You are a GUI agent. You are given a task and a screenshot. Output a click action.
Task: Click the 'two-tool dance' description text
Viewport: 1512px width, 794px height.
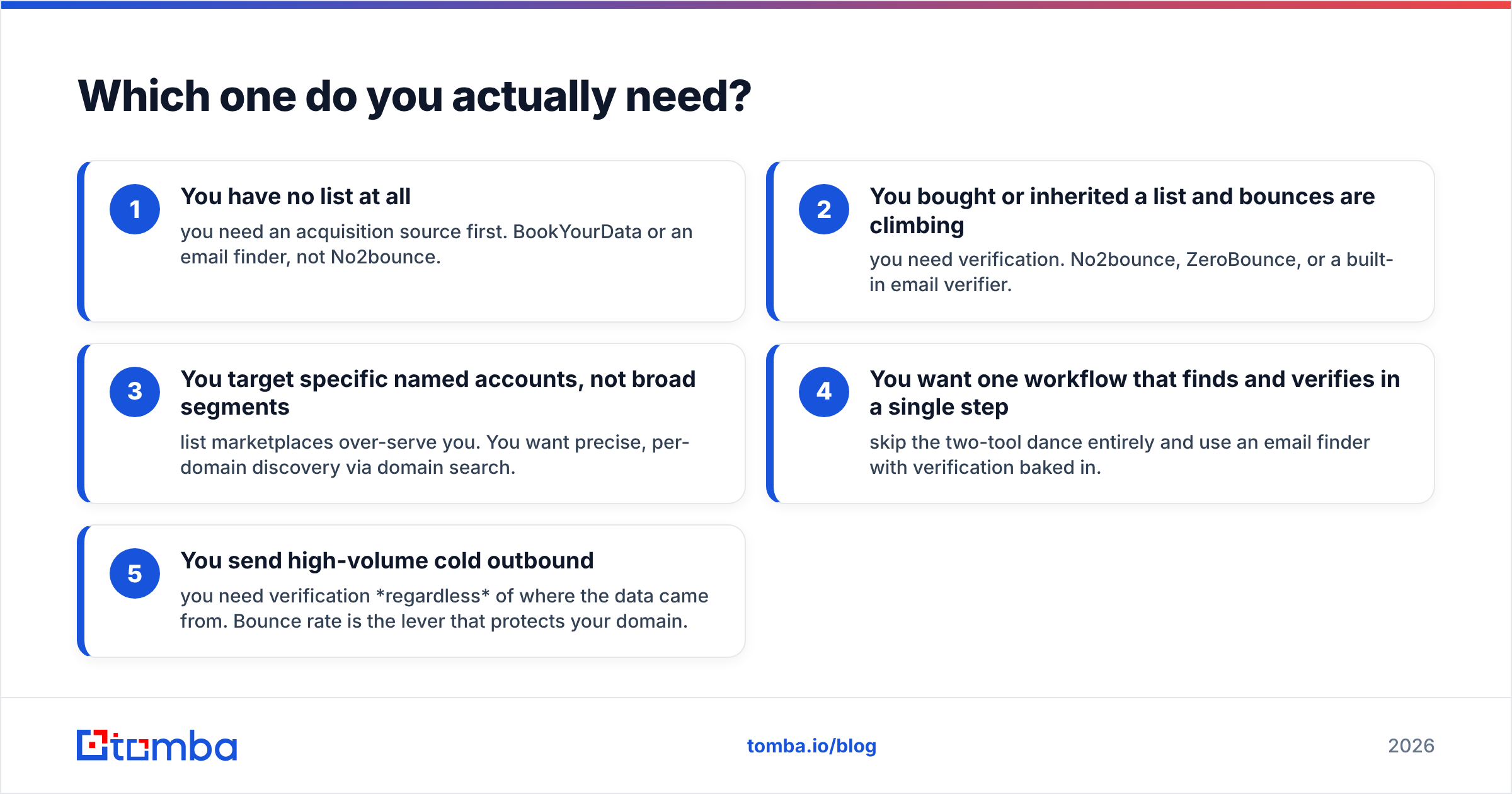[1120, 455]
